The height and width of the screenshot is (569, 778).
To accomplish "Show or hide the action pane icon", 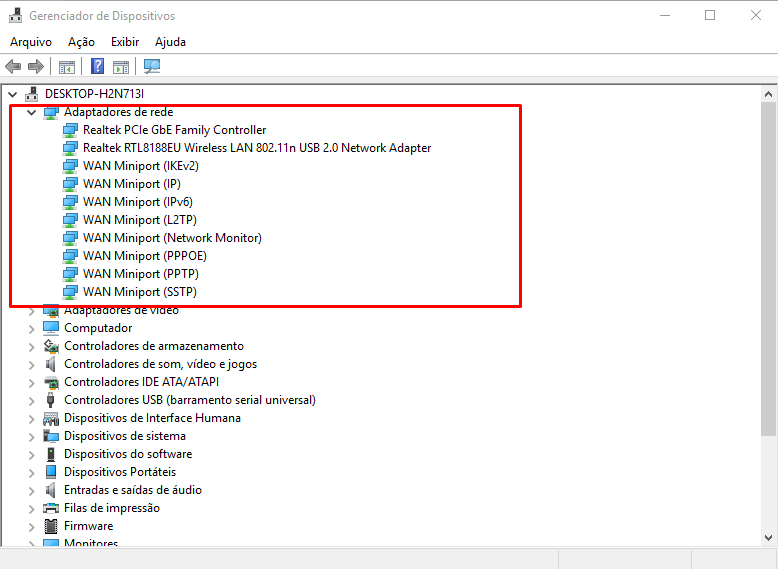I will pos(121,66).
